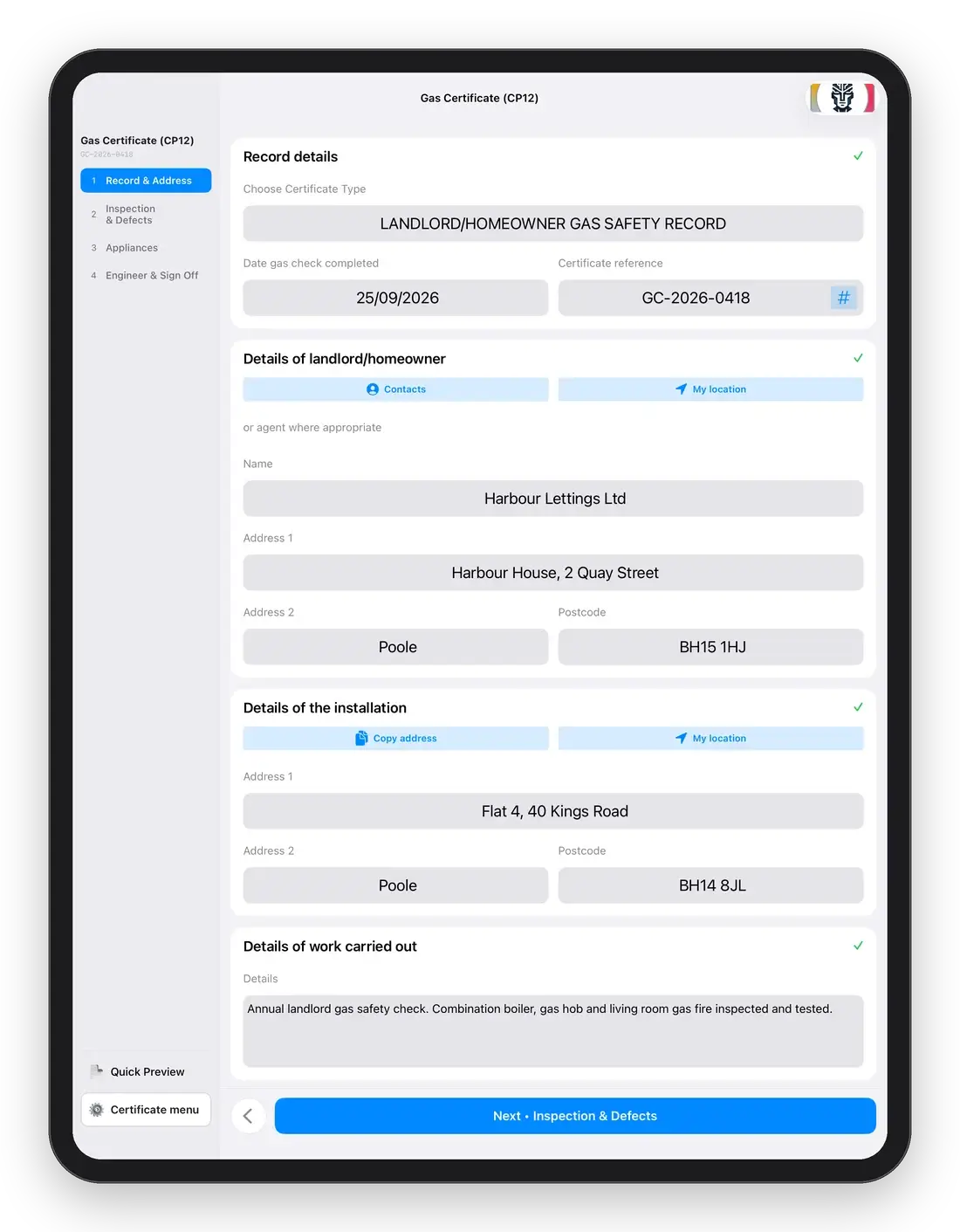Image resolution: width=960 pixels, height=1232 pixels.
Task: Edit landlord Address 2 Poole field
Action: point(395,647)
